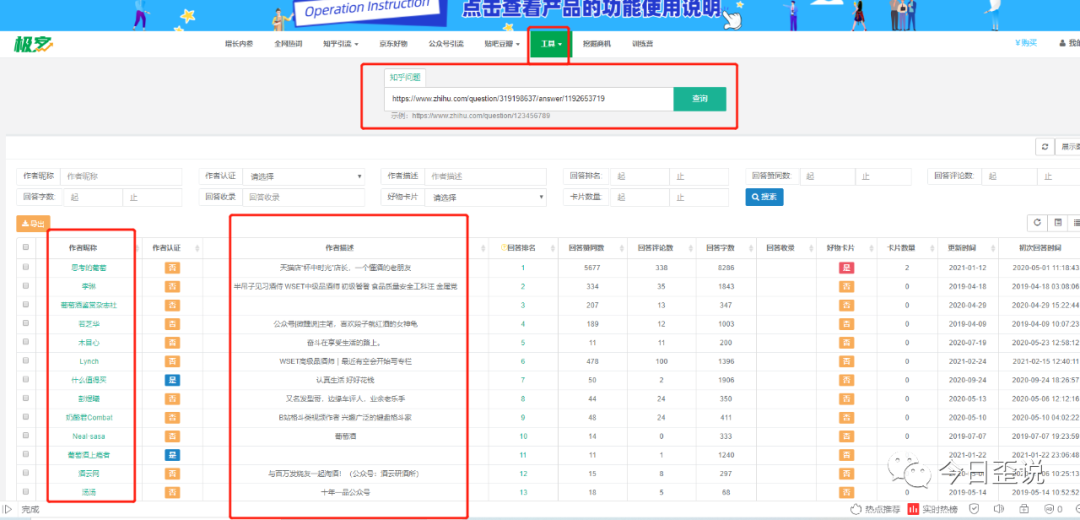
Task: Click the help icon beside 回答排名 header
Action: (x=504, y=248)
